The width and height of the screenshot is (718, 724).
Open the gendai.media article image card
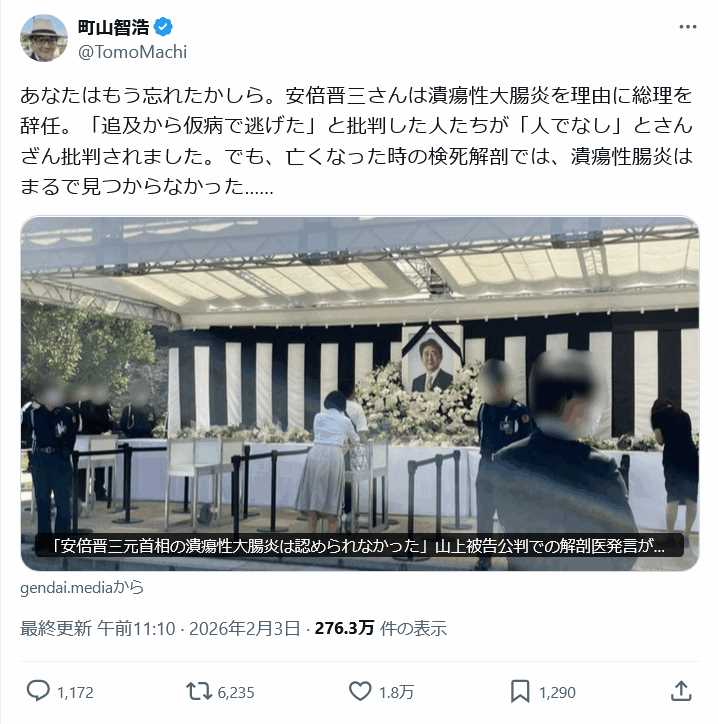coord(360,393)
